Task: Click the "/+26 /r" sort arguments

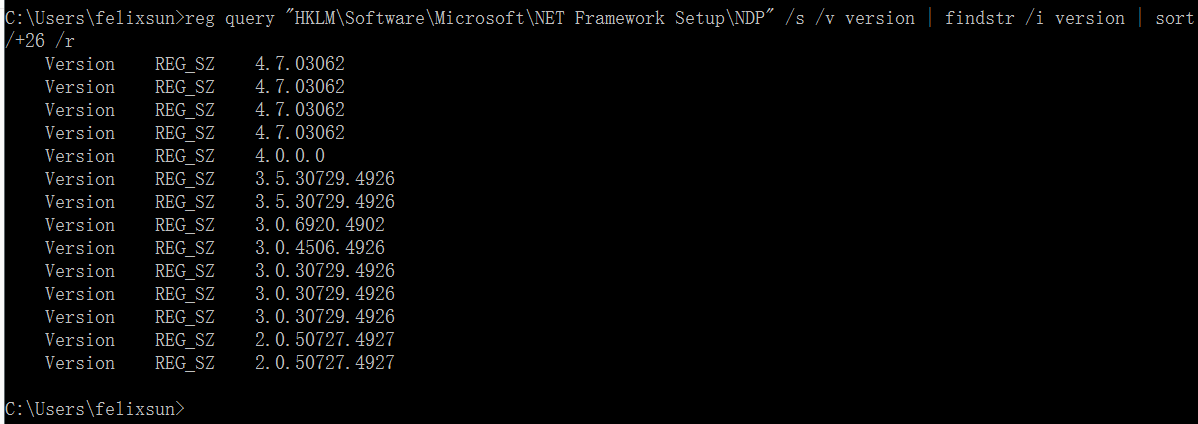Action: (39, 41)
